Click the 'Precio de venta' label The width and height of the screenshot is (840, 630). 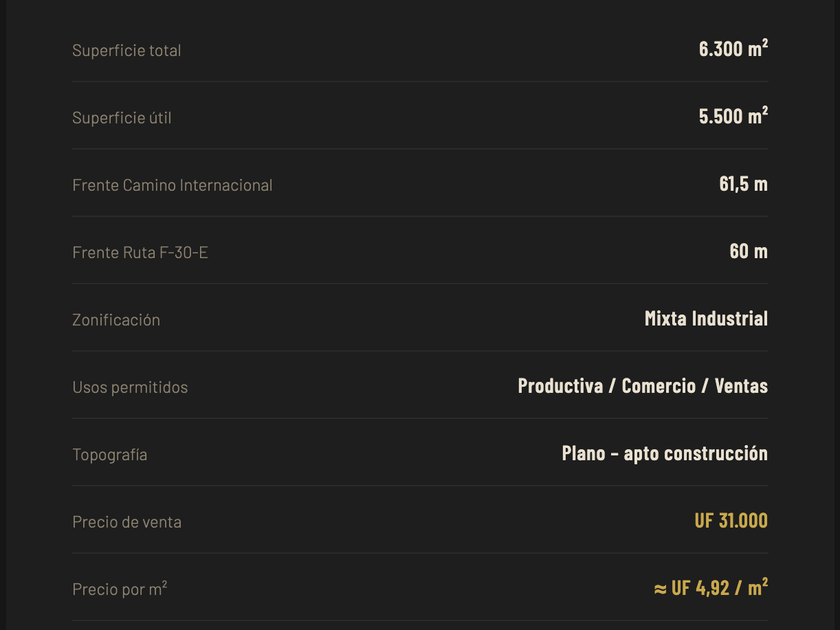(127, 522)
